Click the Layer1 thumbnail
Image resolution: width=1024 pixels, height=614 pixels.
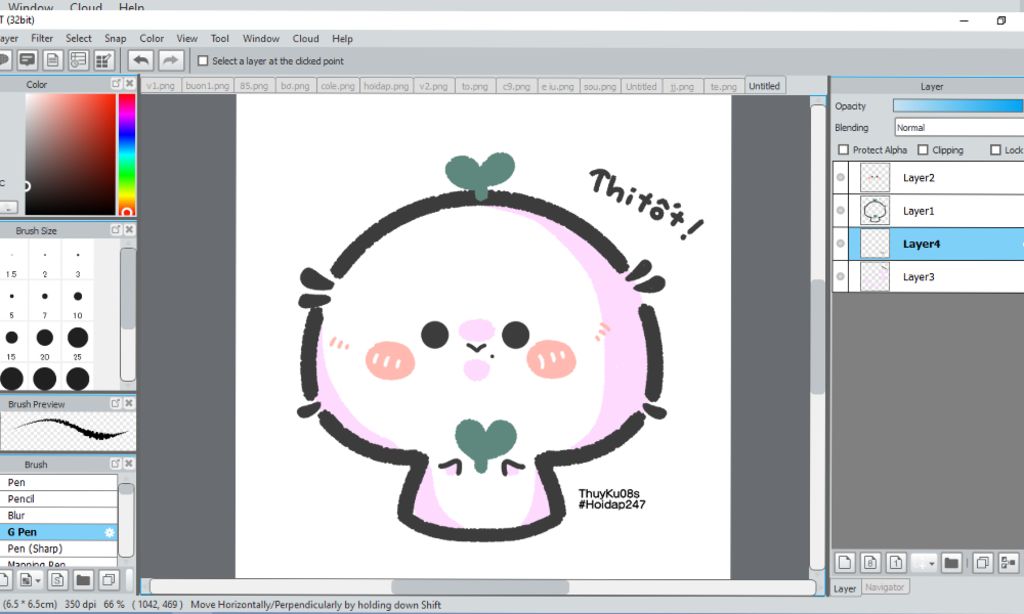[x=874, y=210]
